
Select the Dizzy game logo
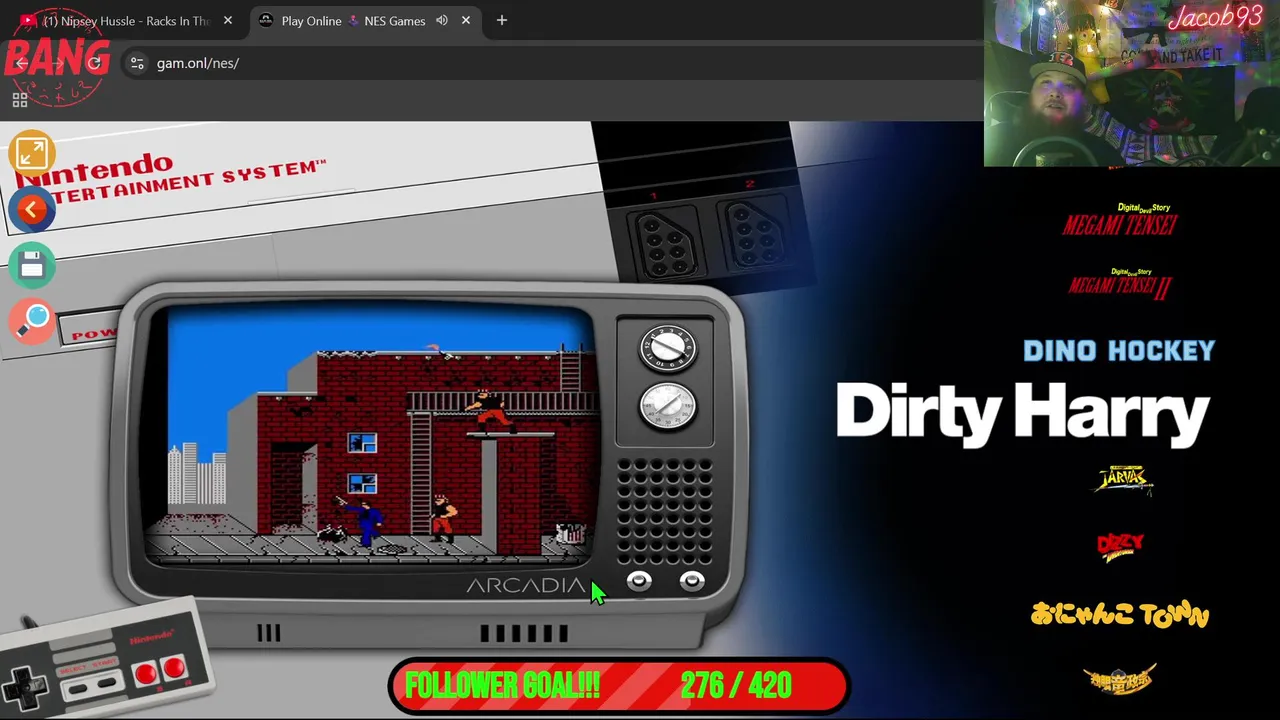pos(1120,545)
